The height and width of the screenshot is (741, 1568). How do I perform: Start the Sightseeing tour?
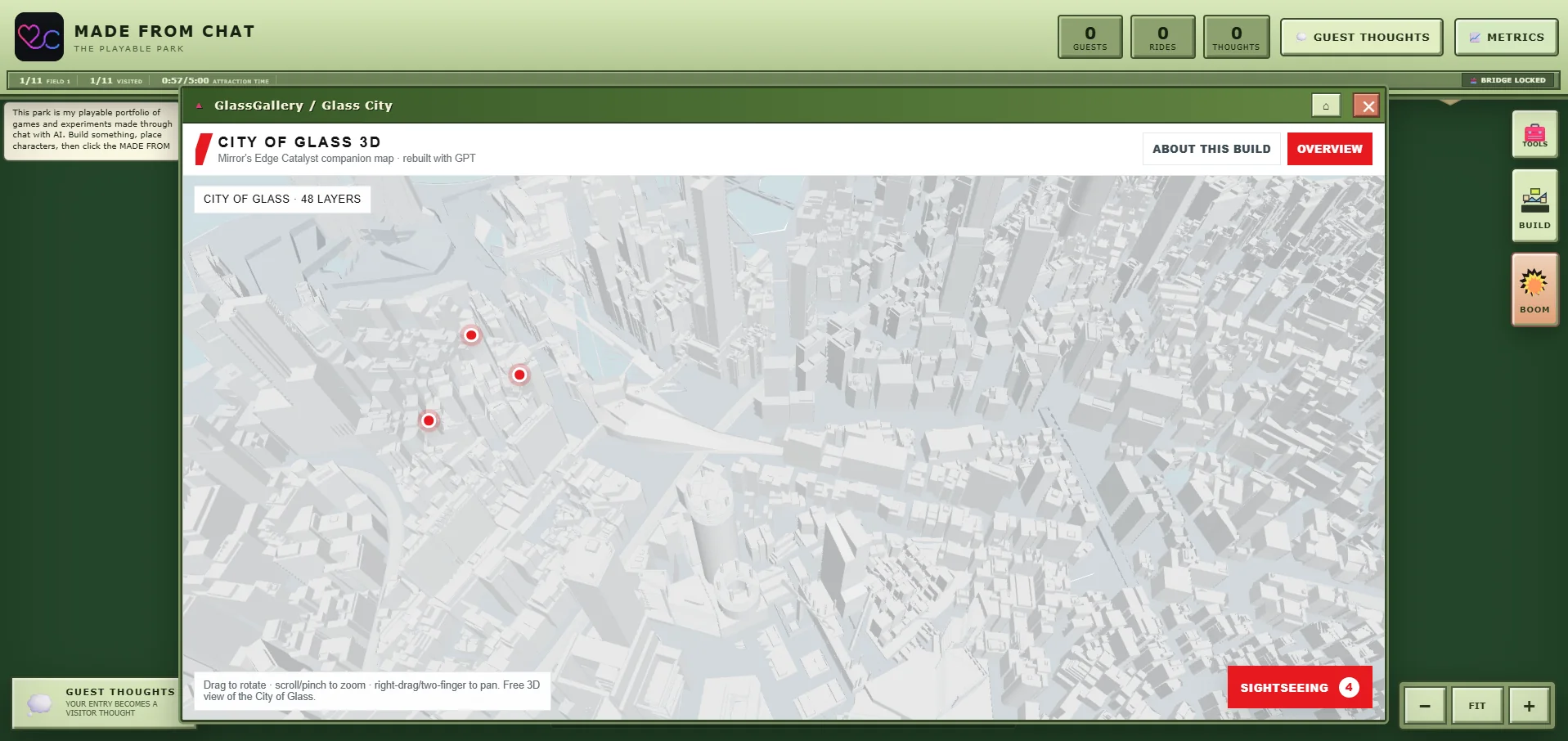[1300, 687]
